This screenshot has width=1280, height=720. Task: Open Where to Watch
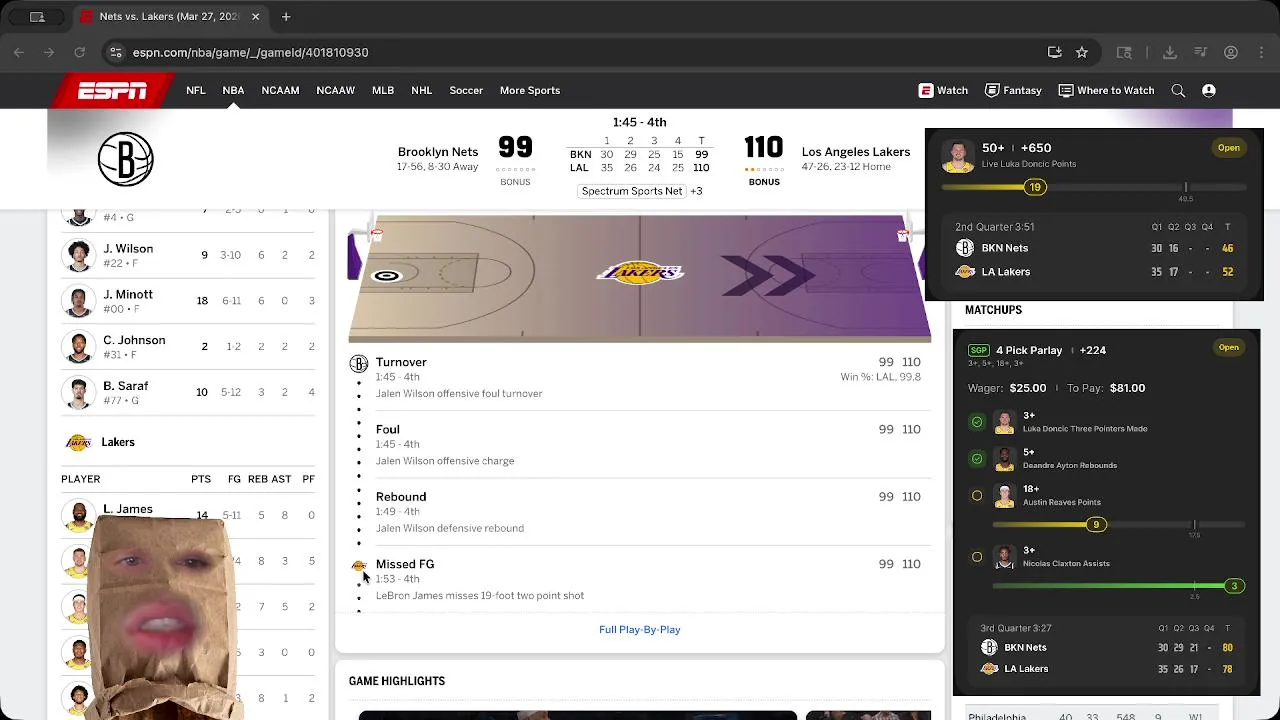[1106, 90]
